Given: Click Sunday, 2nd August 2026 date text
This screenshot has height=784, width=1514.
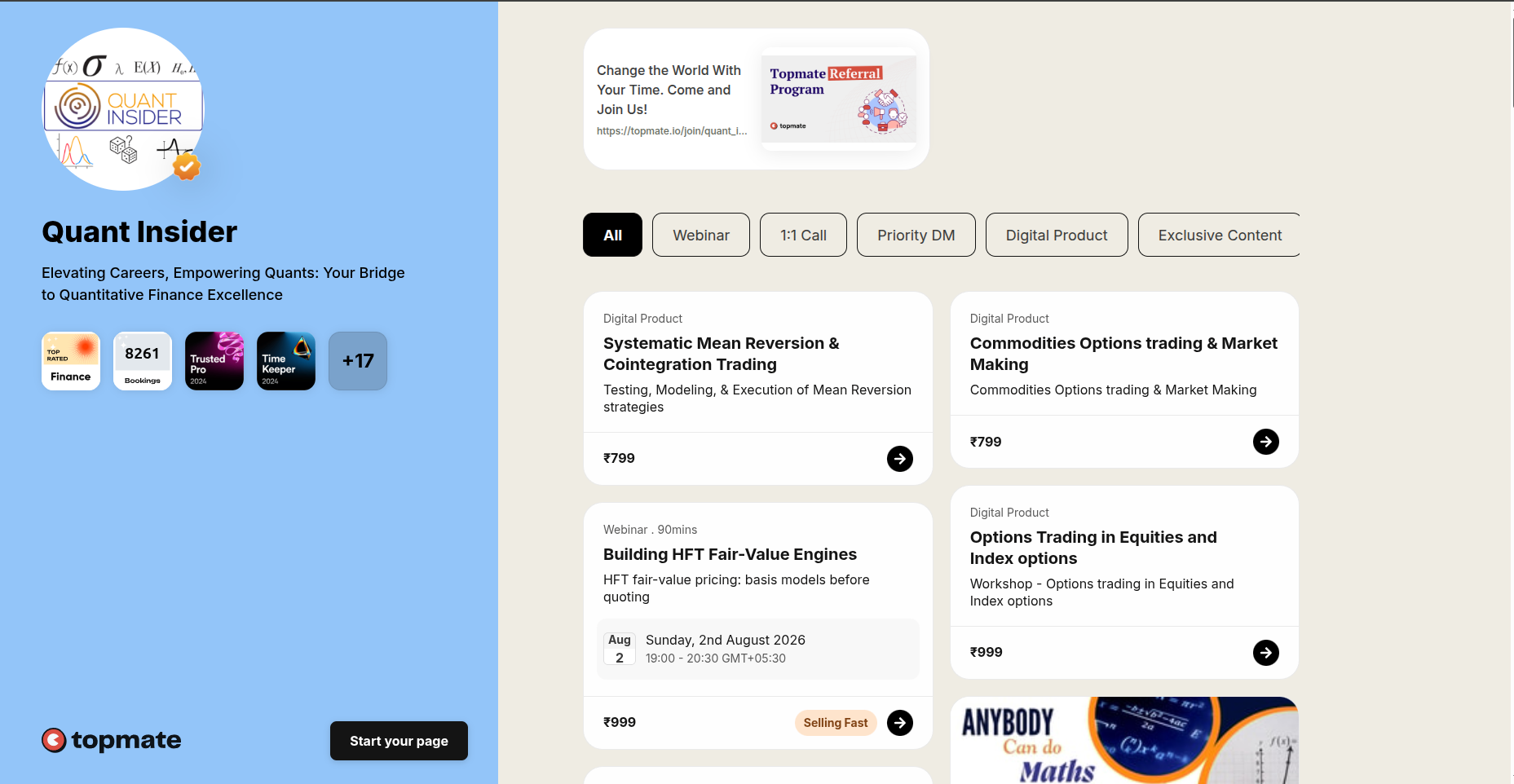Looking at the screenshot, I should [726, 640].
